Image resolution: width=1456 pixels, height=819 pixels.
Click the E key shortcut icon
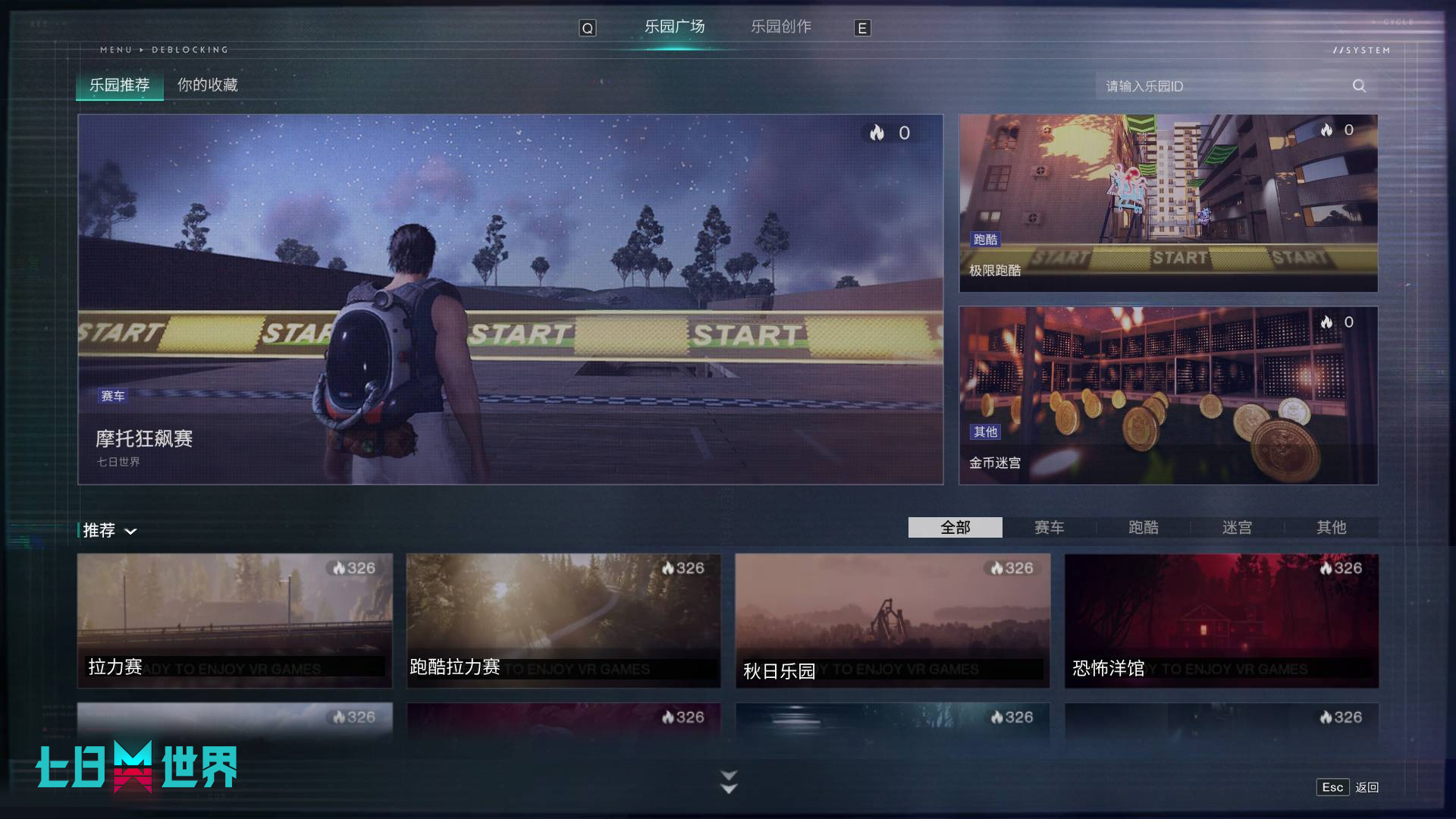tap(862, 29)
